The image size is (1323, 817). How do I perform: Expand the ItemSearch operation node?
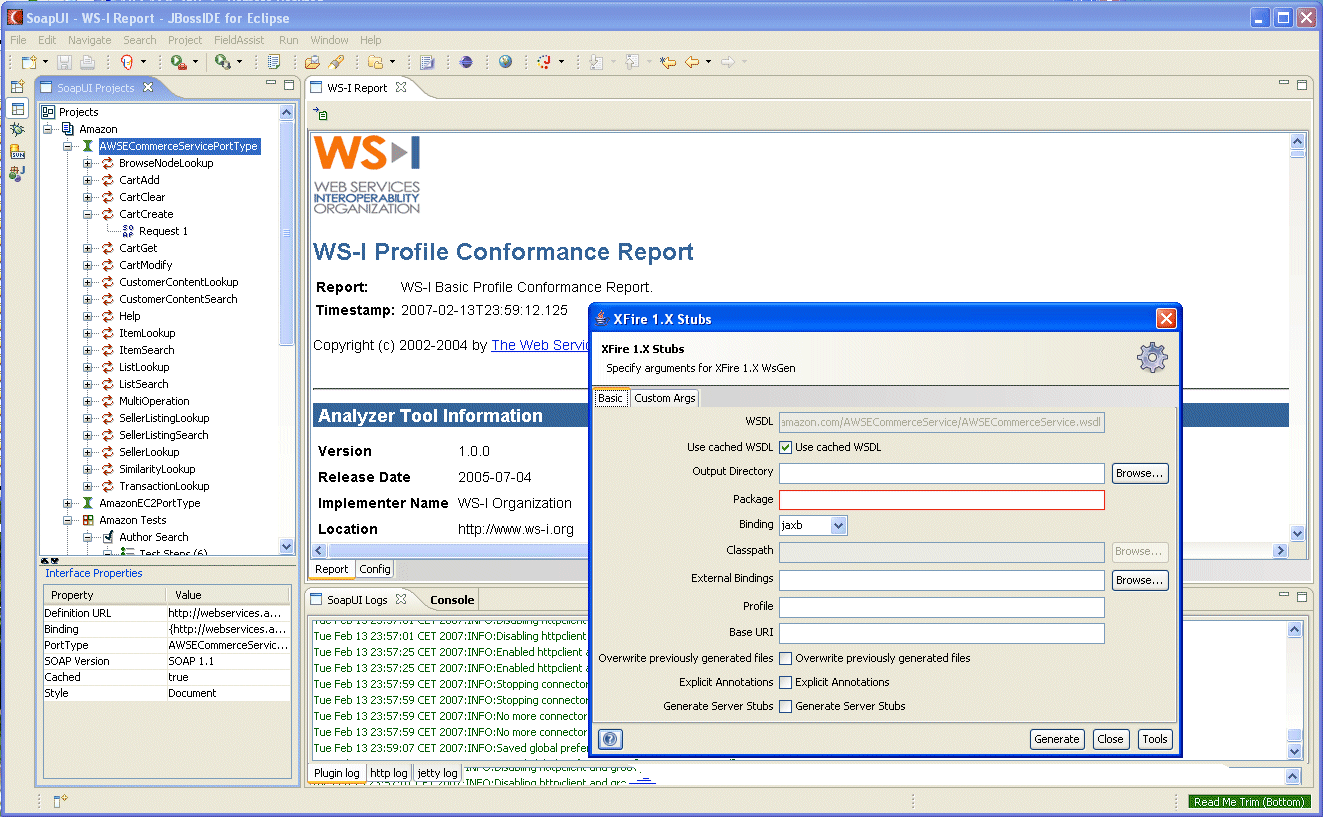pos(88,350)
